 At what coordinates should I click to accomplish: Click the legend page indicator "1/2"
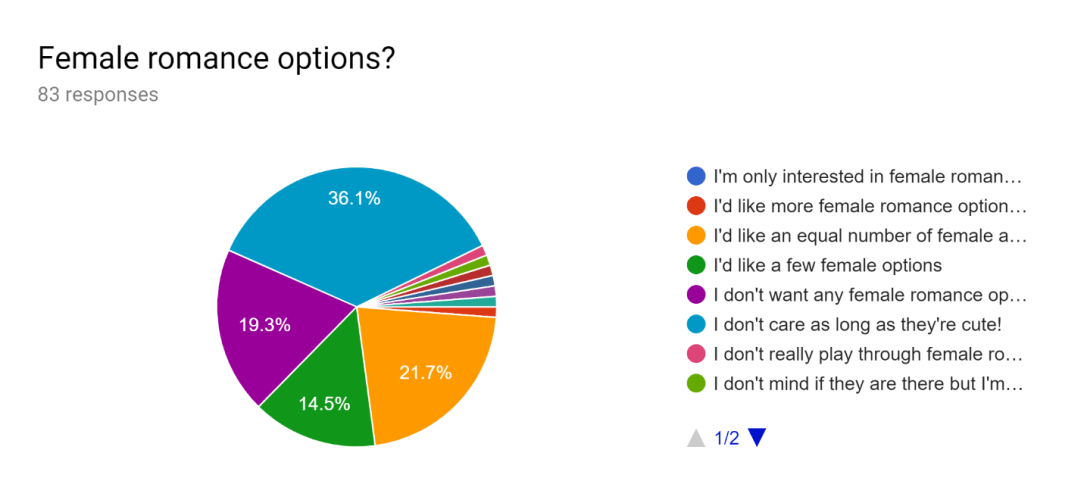point(727,437)
